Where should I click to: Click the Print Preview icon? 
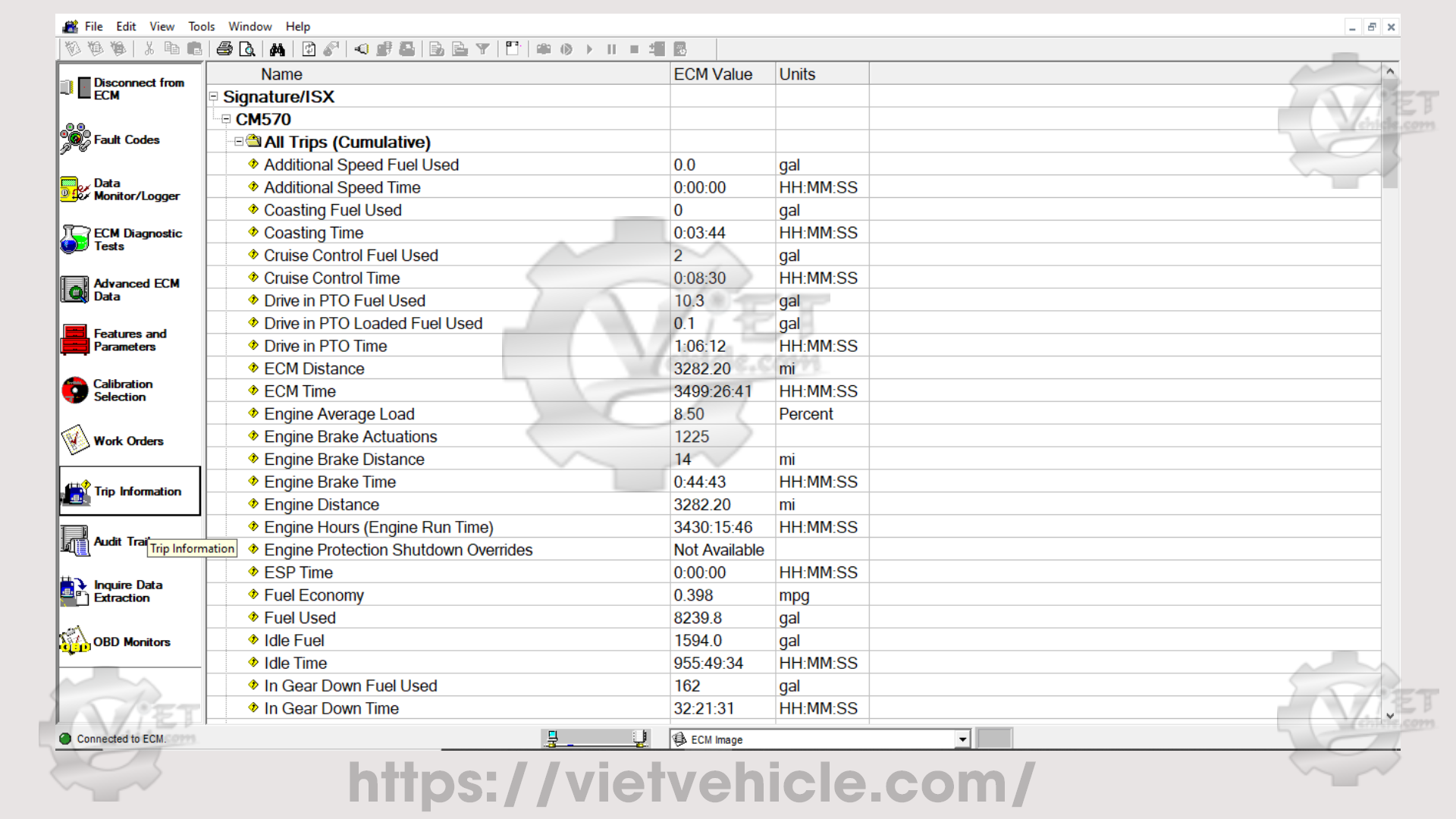click(x=247, y=49)
